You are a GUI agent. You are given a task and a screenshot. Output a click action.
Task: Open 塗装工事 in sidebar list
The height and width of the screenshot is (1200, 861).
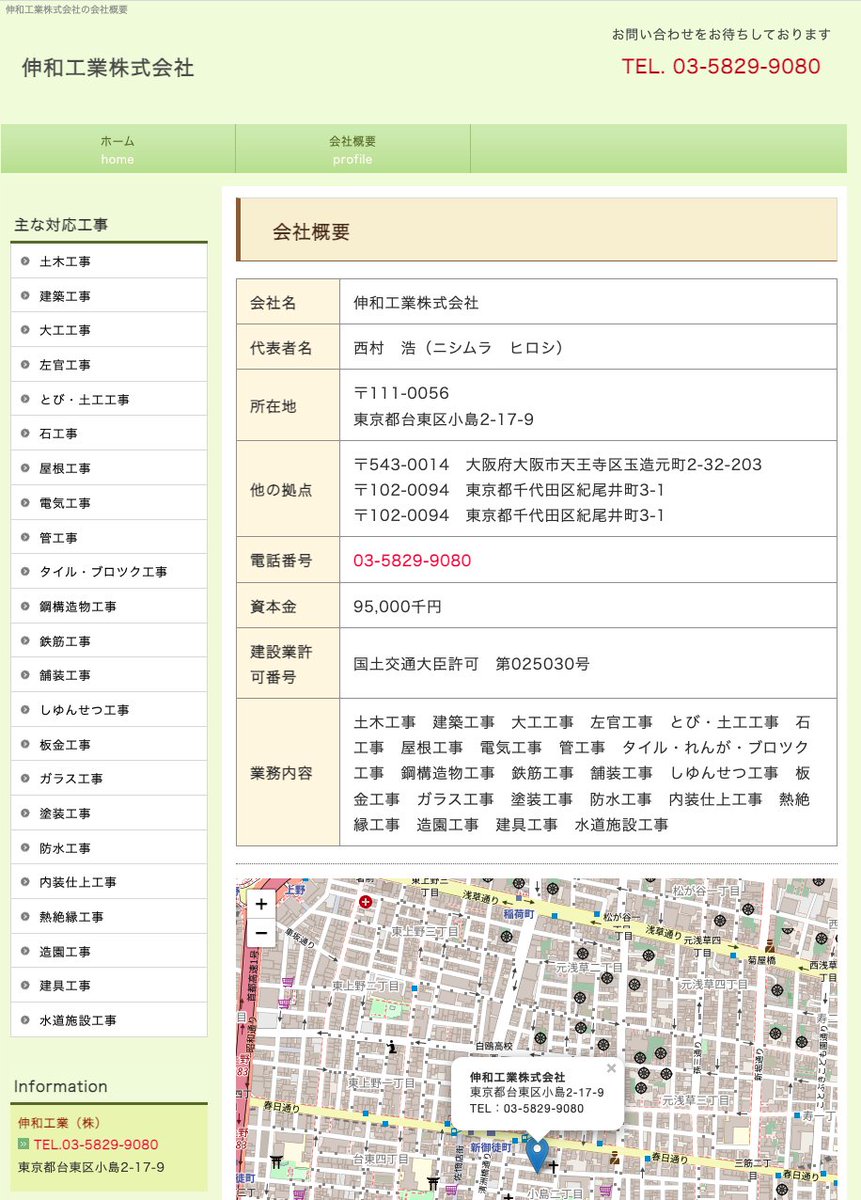tap(109, 813)
